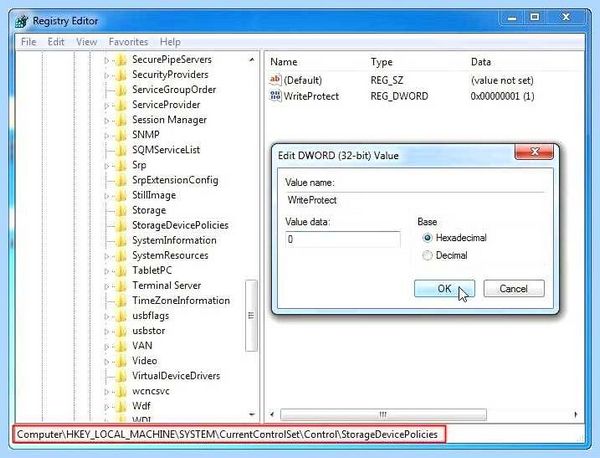
Task: Click the Srp folder icon
Action: coord(121,165)
